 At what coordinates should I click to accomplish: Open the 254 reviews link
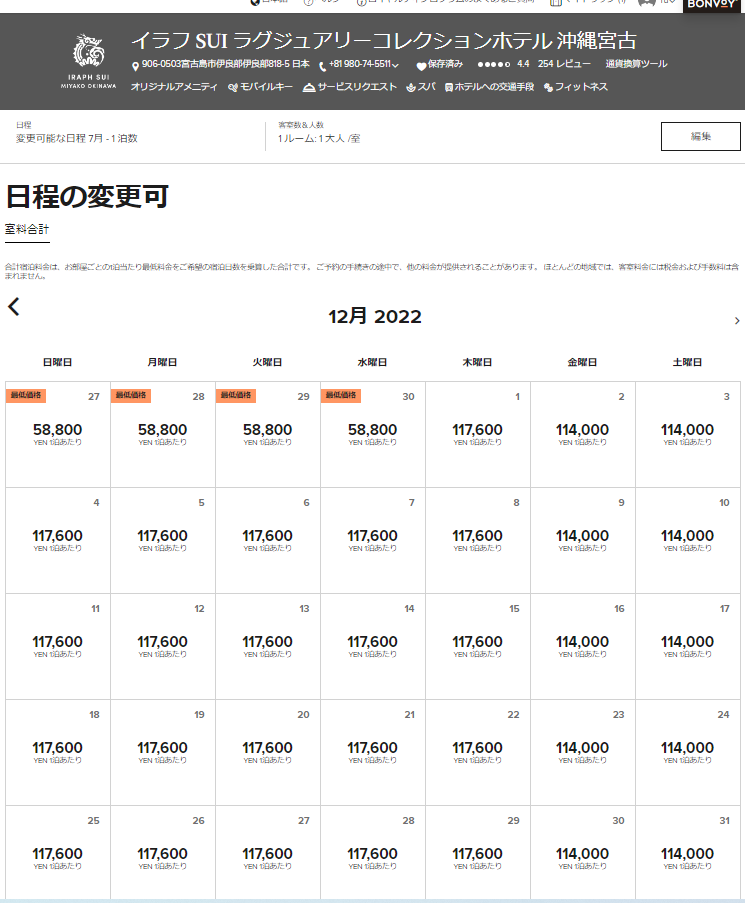pyautogui.click(x=564, y=64)
